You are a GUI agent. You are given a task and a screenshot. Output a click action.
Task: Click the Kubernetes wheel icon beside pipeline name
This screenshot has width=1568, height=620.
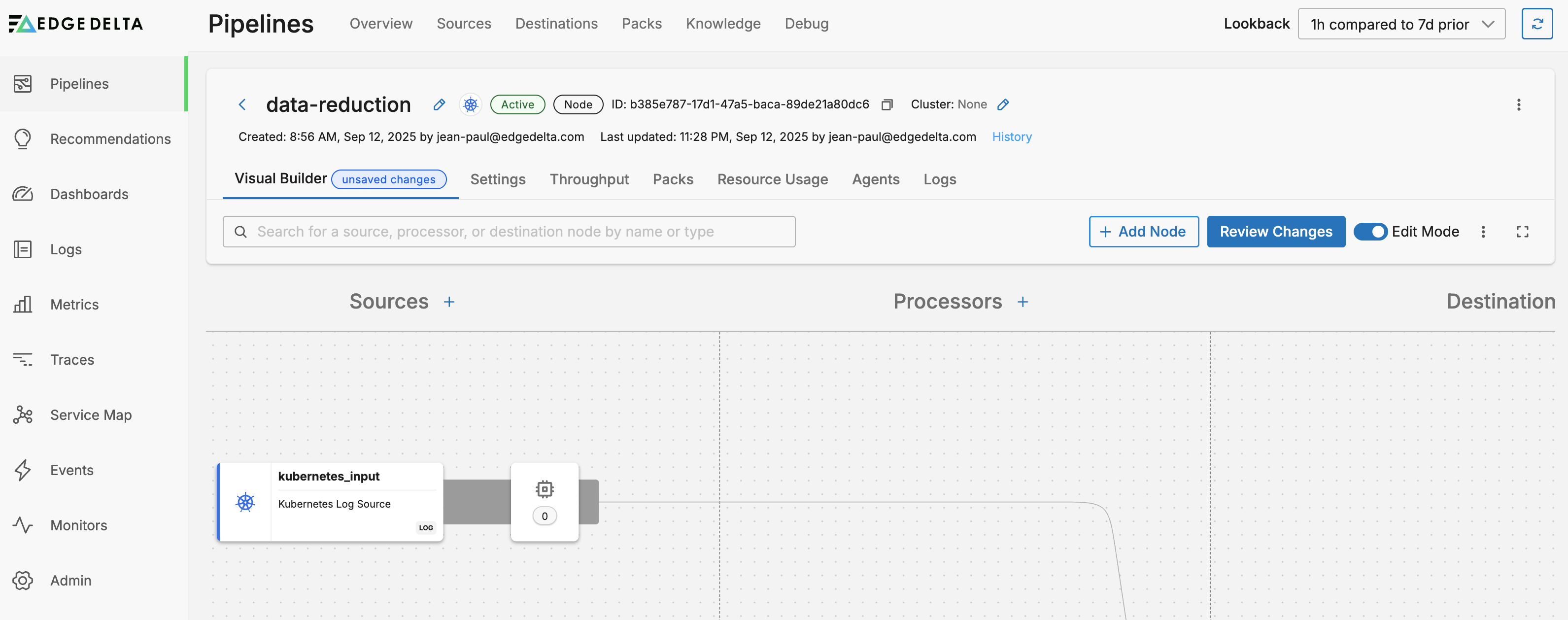(x=470, y=105)
